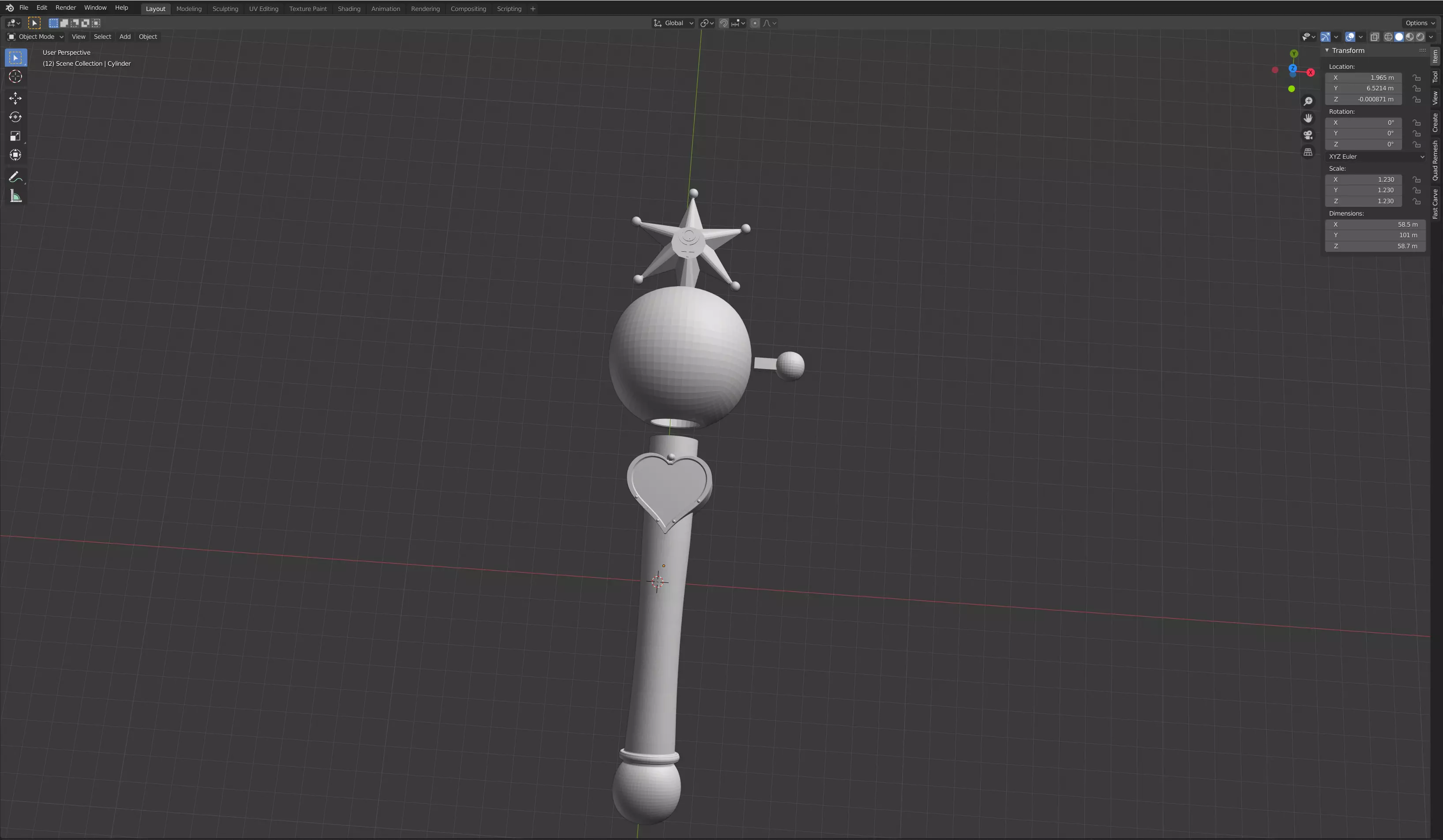Click the Dimensions Y value field
Viewport: 1443px width, 840px height.
(1375, 235)
